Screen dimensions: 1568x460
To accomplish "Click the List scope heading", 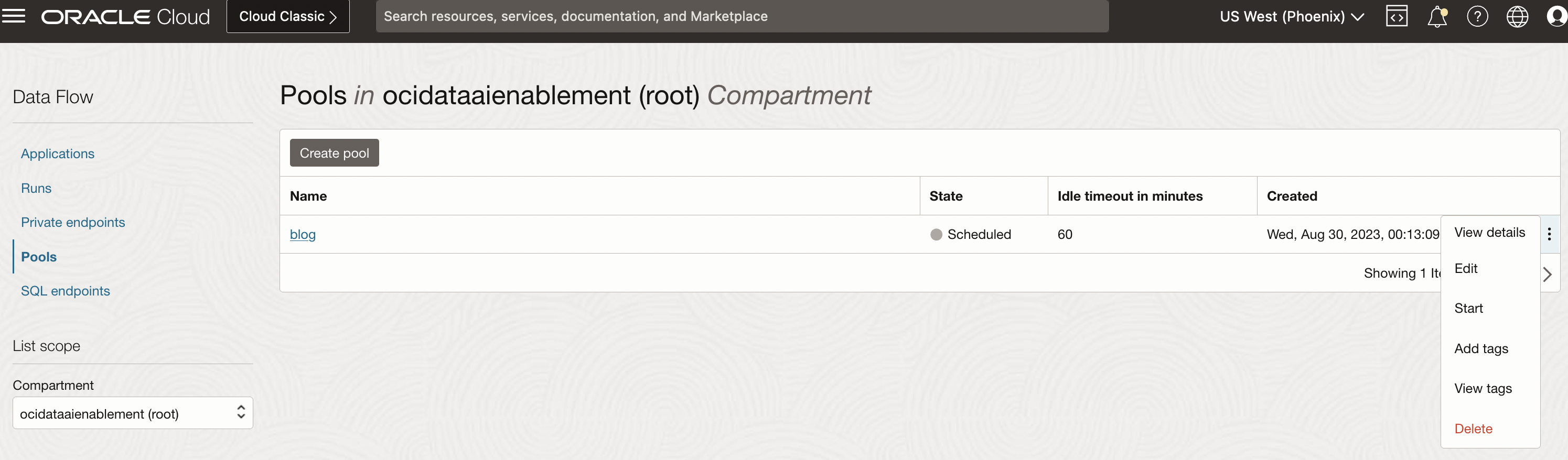I will pyautogui.click(x=46, y=346).
